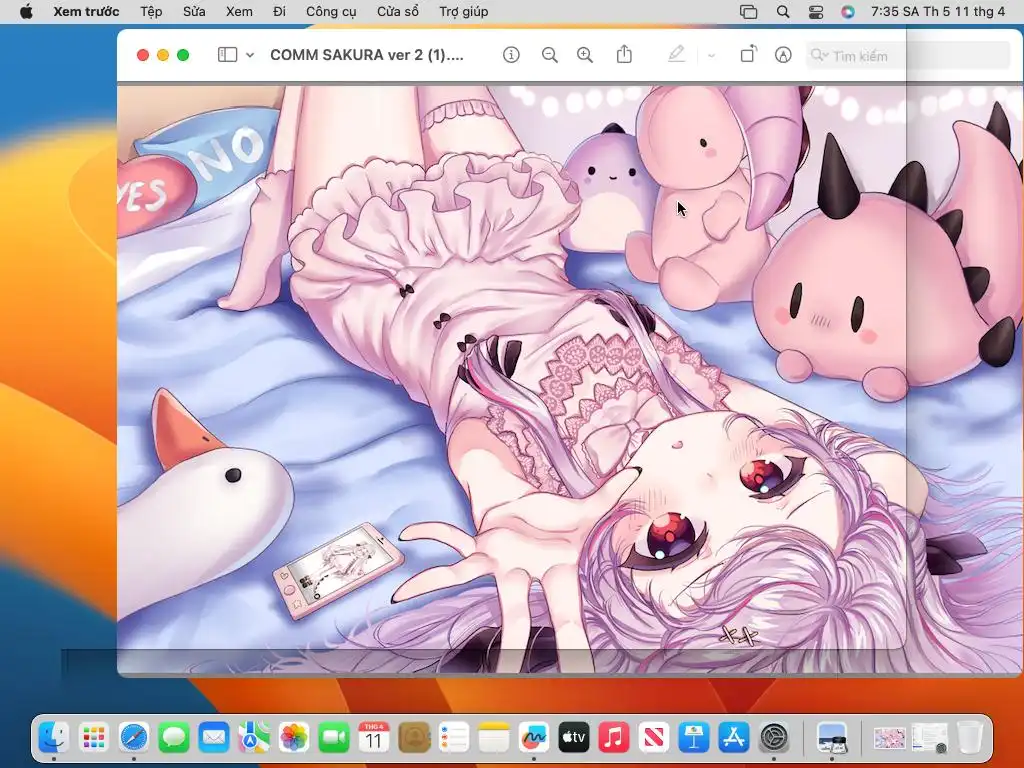
Task: Open Finder from the Dock
Action: (x=54, y=737)
